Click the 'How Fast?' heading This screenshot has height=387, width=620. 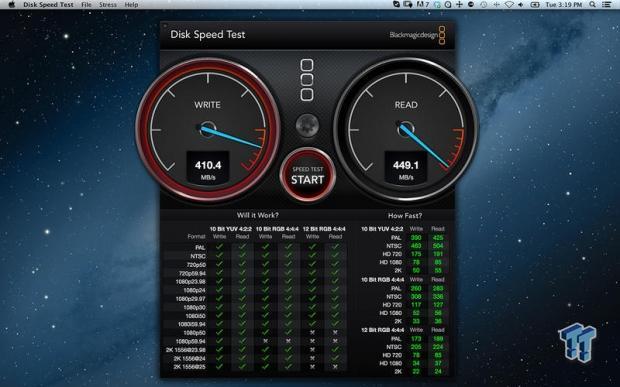[x=405, y=215]
